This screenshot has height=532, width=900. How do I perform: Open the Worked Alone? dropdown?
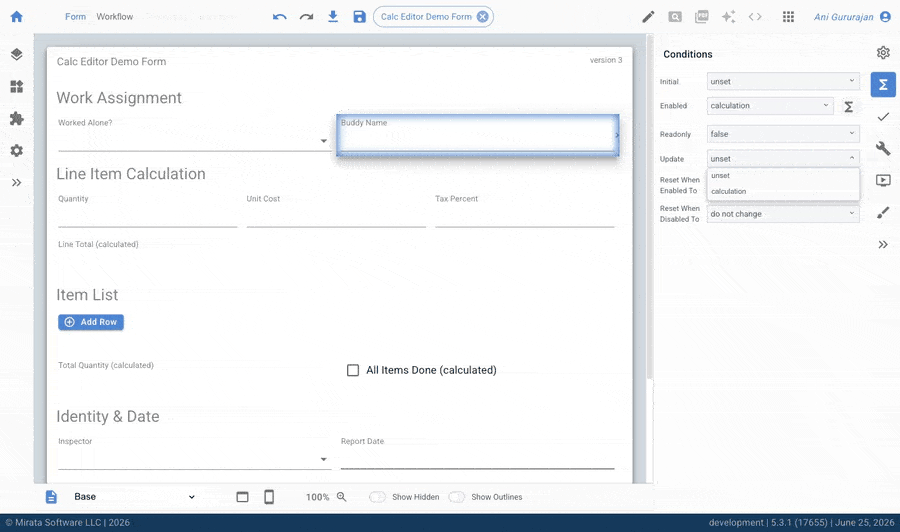[x=194, y=141]
